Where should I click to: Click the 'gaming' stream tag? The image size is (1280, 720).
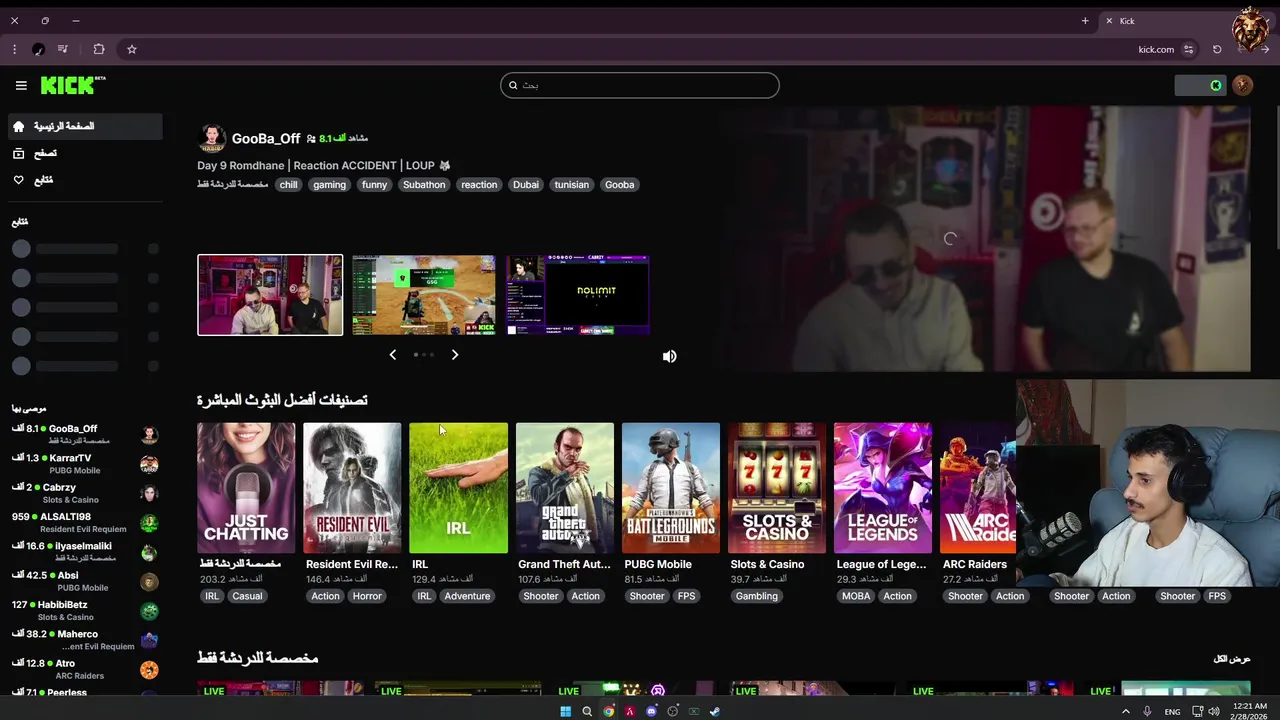[x=329, y=184]
